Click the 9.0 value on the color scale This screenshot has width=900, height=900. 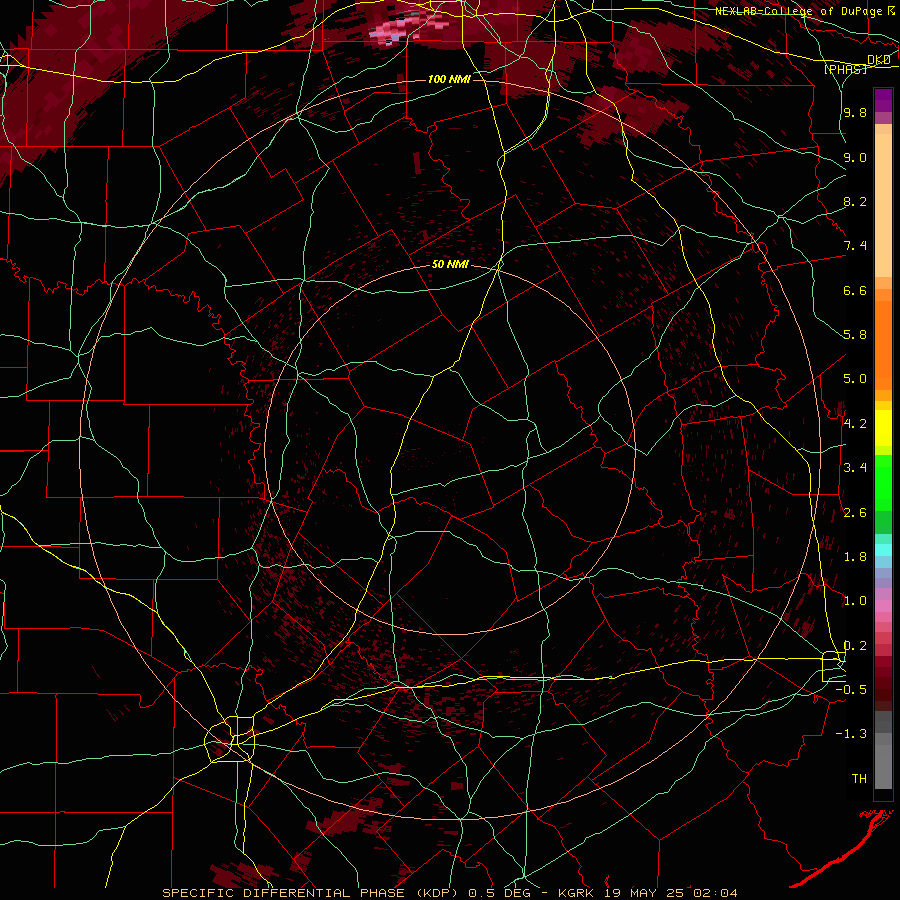855,157
